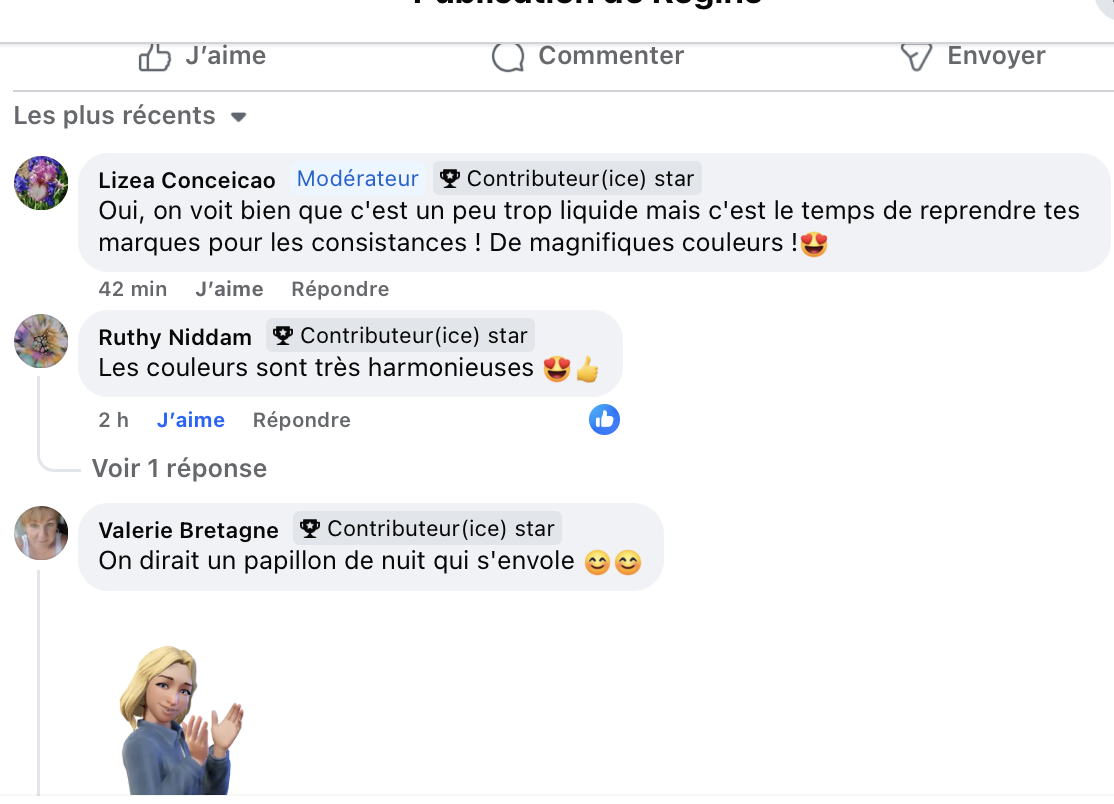Toggle J'aime on Lizea Conceicao's comment
The image size is (1114, 804).
229,289
